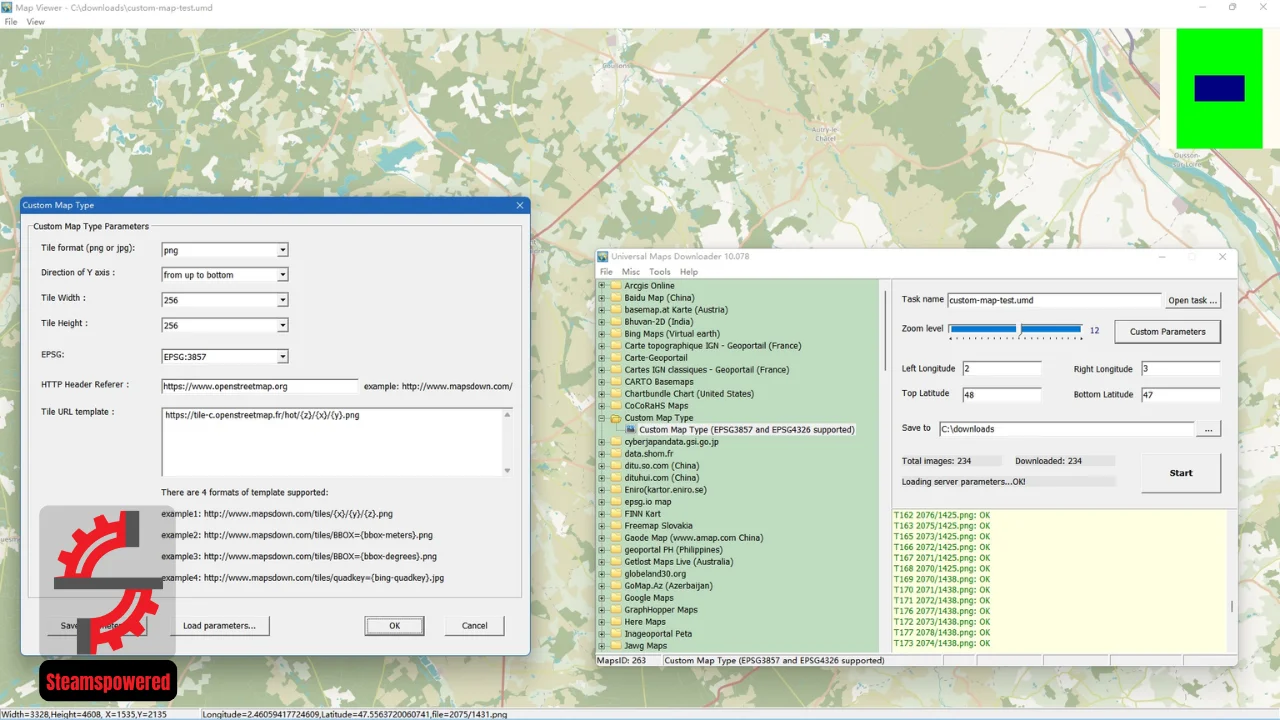Screen dimensions: 1280x720
Task: Click log line T162 2076/1425.png: OK
Action: pos(942,515)
